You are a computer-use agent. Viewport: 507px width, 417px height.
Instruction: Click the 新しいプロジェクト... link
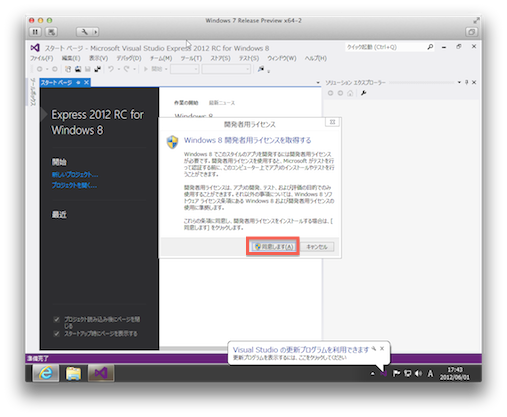75,174
